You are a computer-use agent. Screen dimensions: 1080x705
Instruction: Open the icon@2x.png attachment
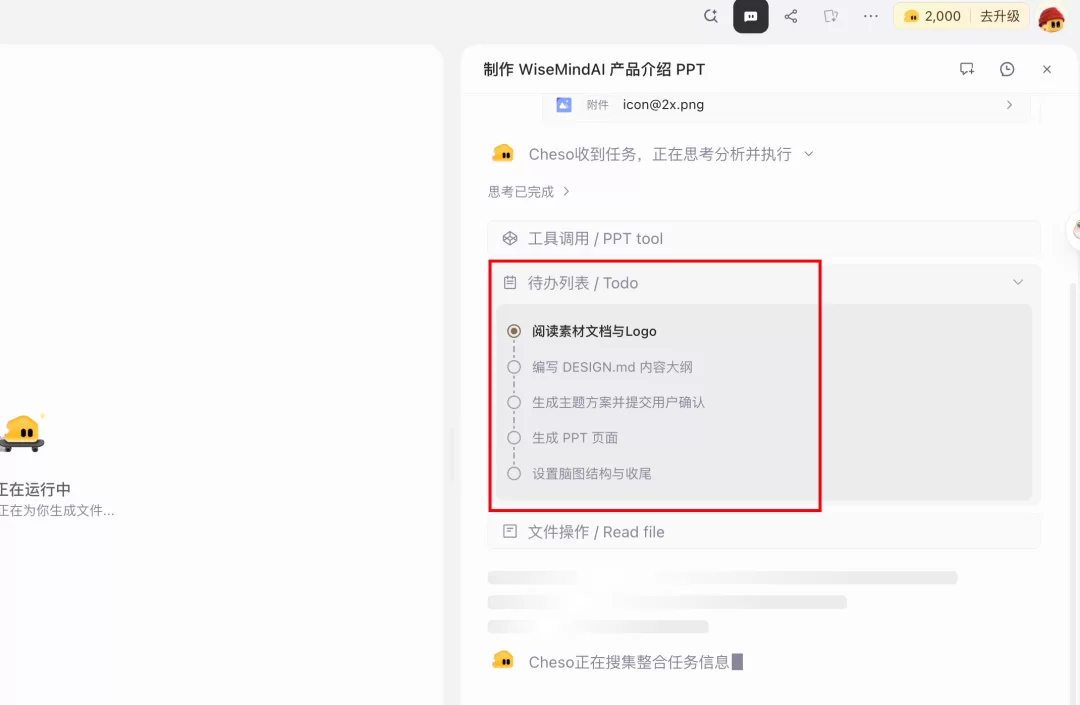(786, 105)
